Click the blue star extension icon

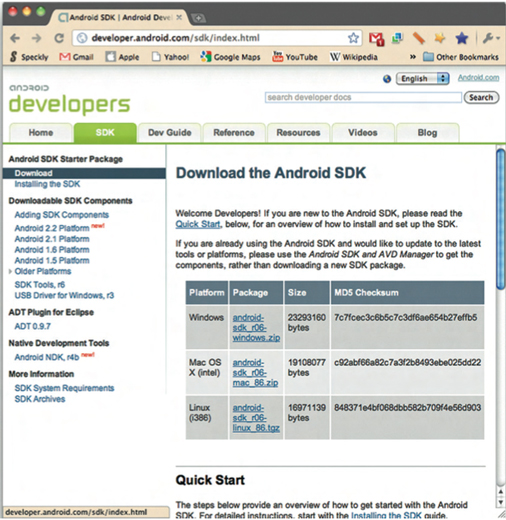coord(462,38)
